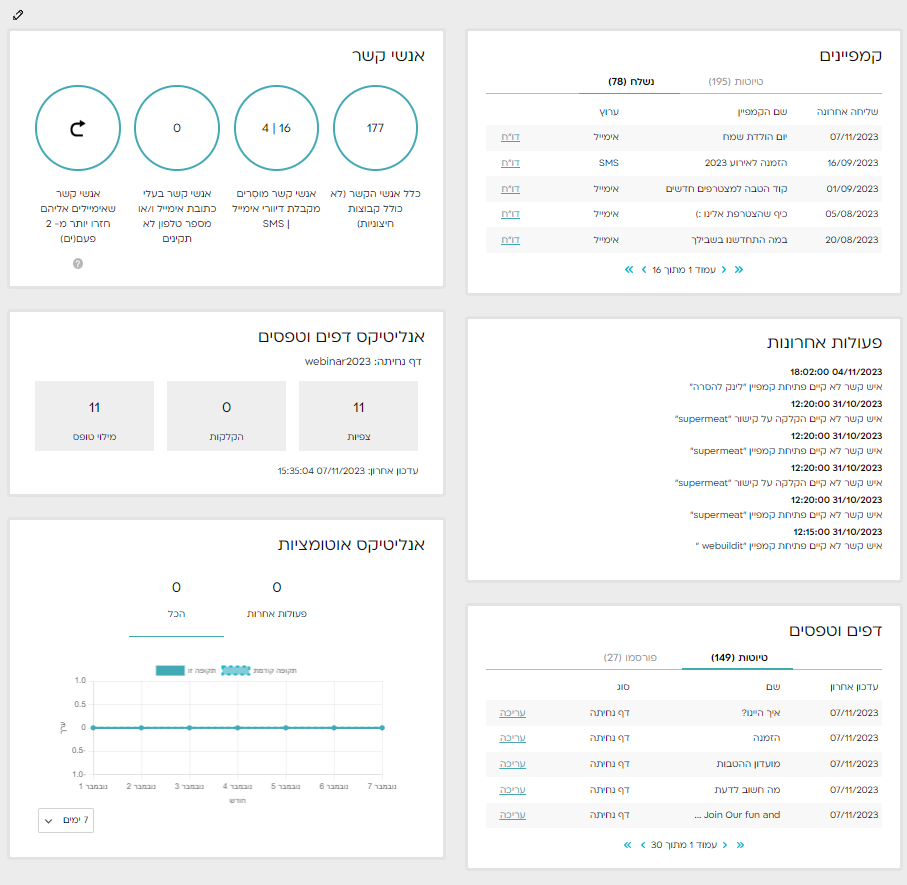Click the עדכון אחרון column header in pages

854,687
